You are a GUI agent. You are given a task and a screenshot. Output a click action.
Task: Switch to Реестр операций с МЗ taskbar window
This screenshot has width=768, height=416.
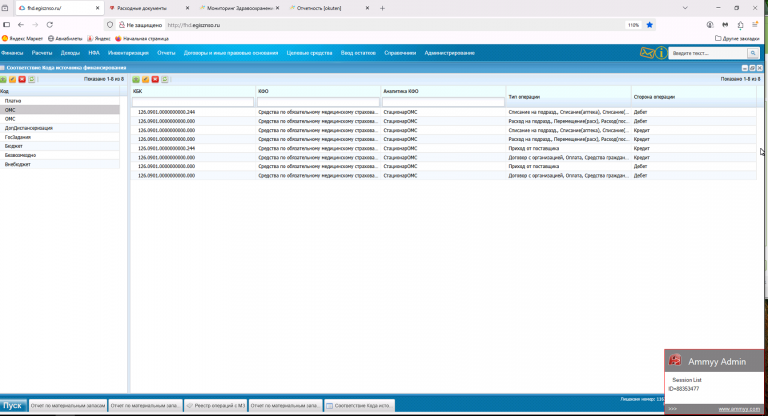(x=216, y=406)
